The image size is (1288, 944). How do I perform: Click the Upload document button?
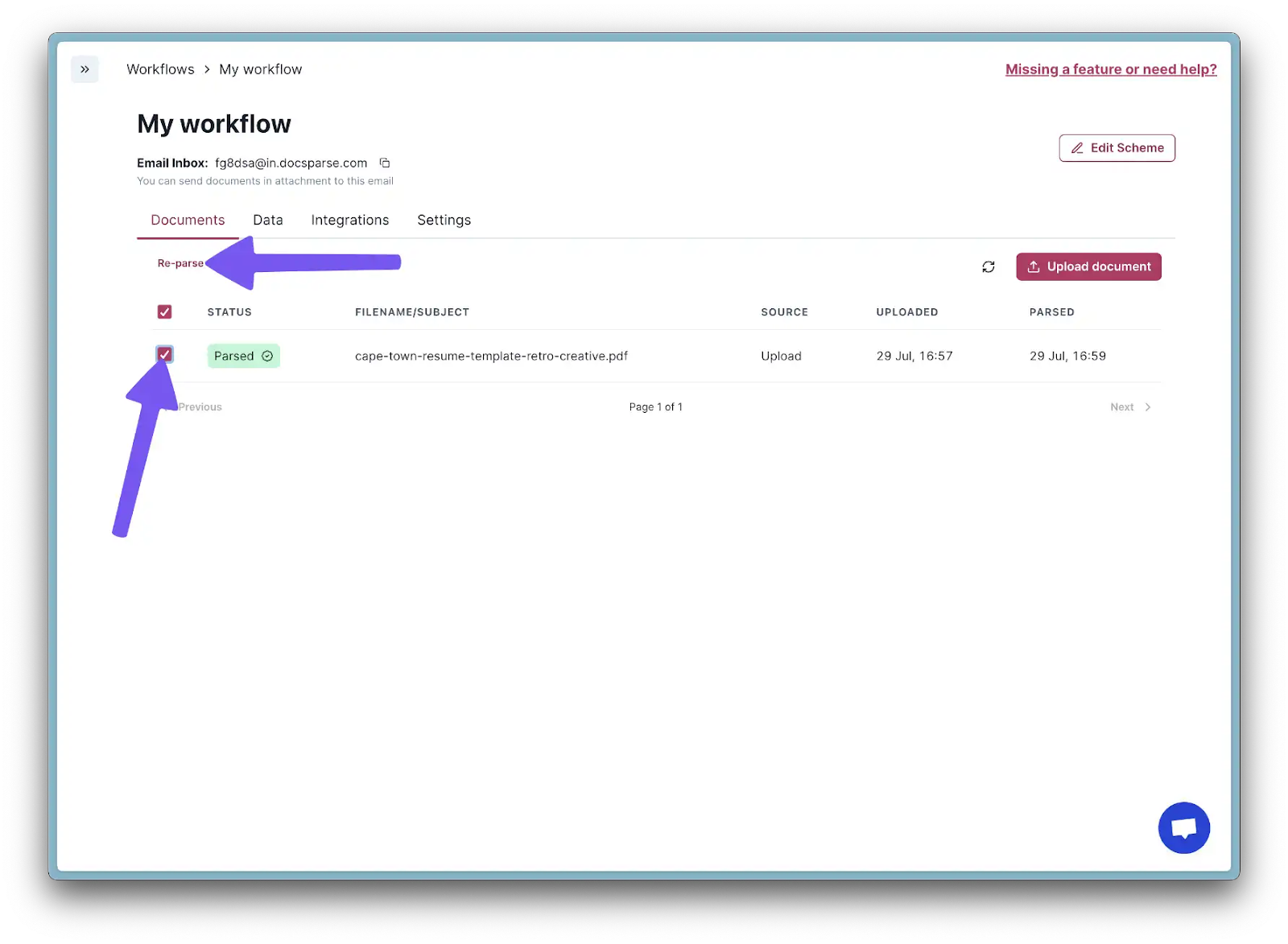[1088, 266]
